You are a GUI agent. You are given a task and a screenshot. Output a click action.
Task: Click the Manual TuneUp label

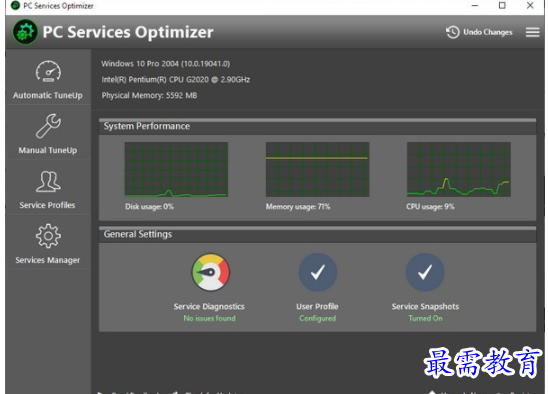pos(48,150)
